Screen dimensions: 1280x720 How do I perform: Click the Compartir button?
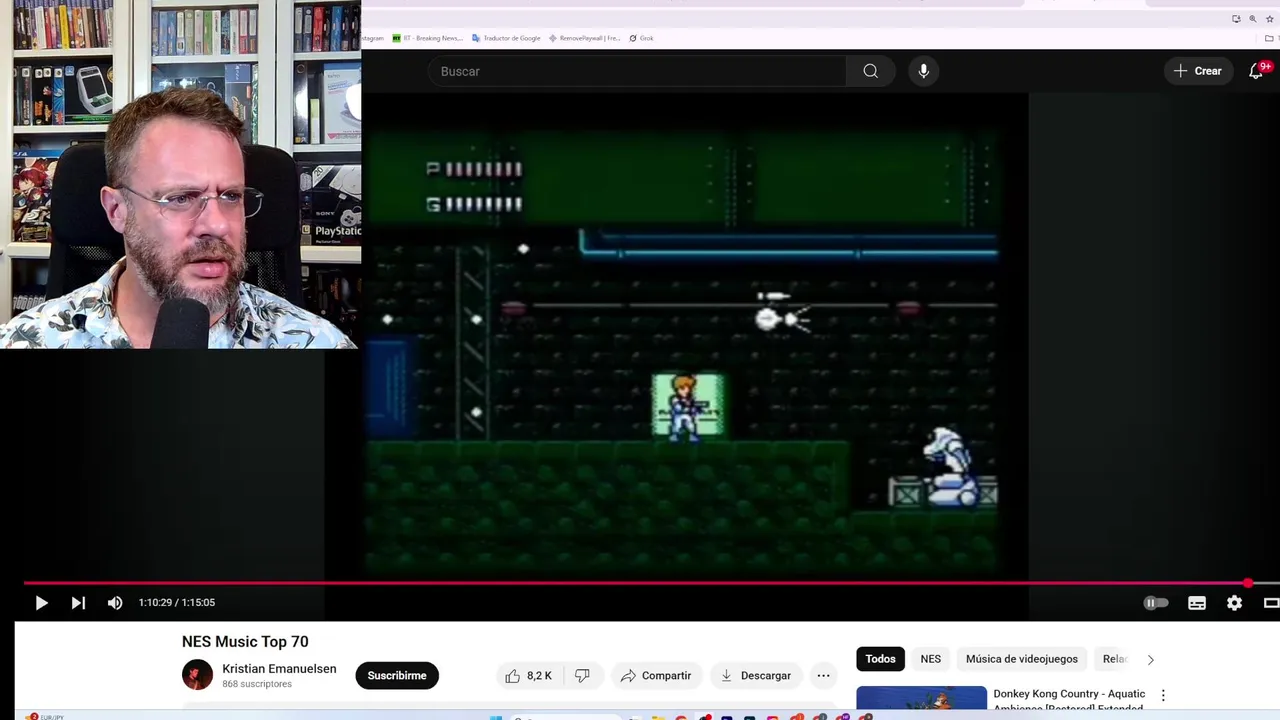pyautogui.click(x=656, y=676)
